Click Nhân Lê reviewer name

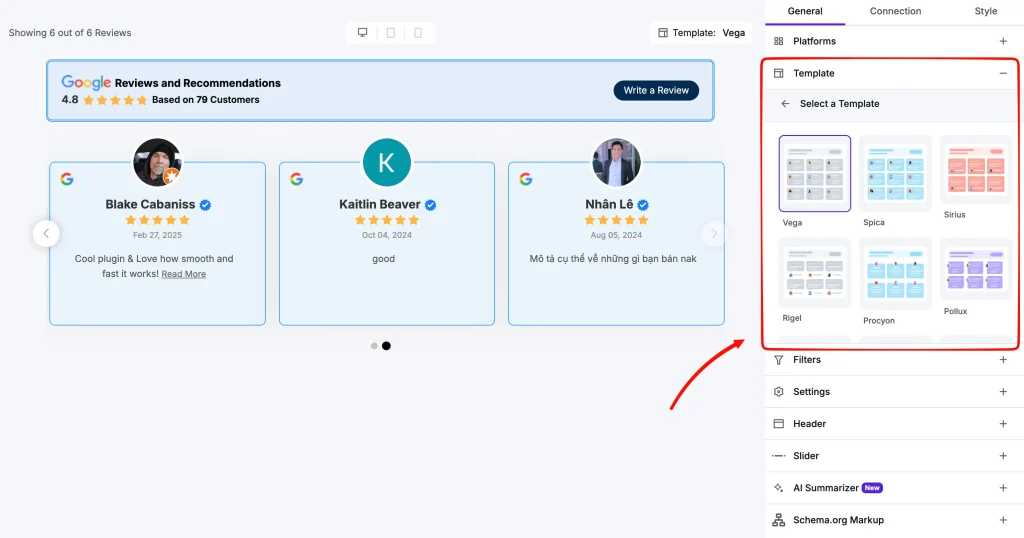[x=609, y=204]
